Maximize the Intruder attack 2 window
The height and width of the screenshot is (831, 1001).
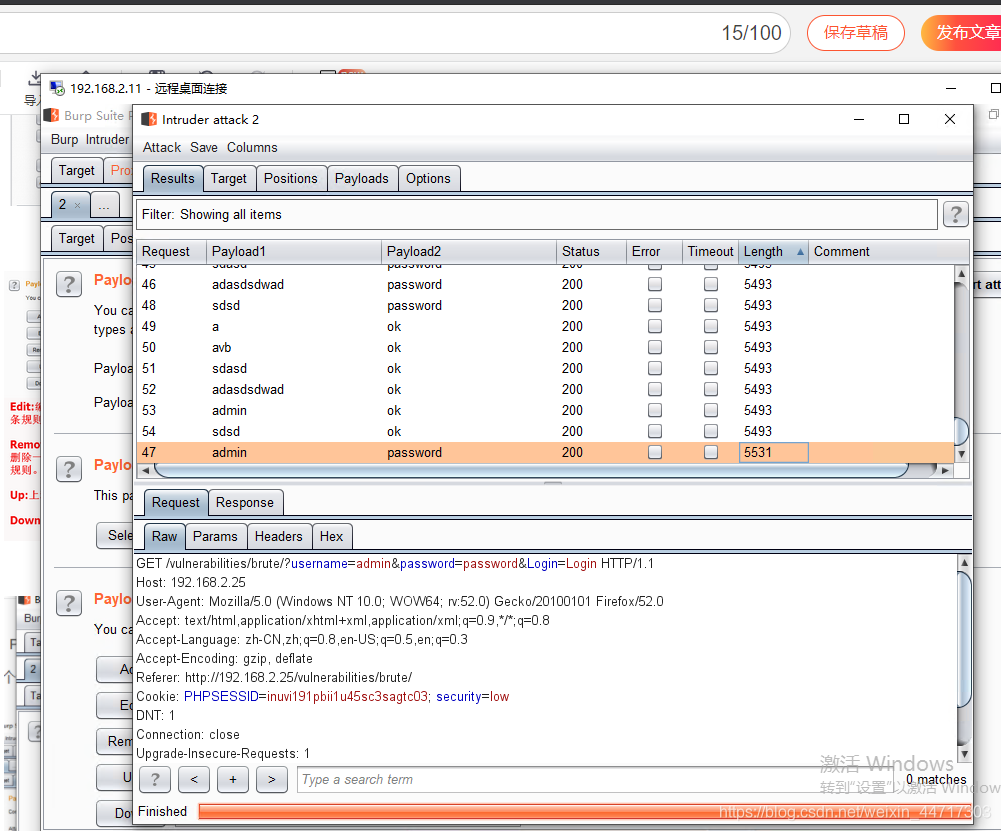tap(904, 119)
